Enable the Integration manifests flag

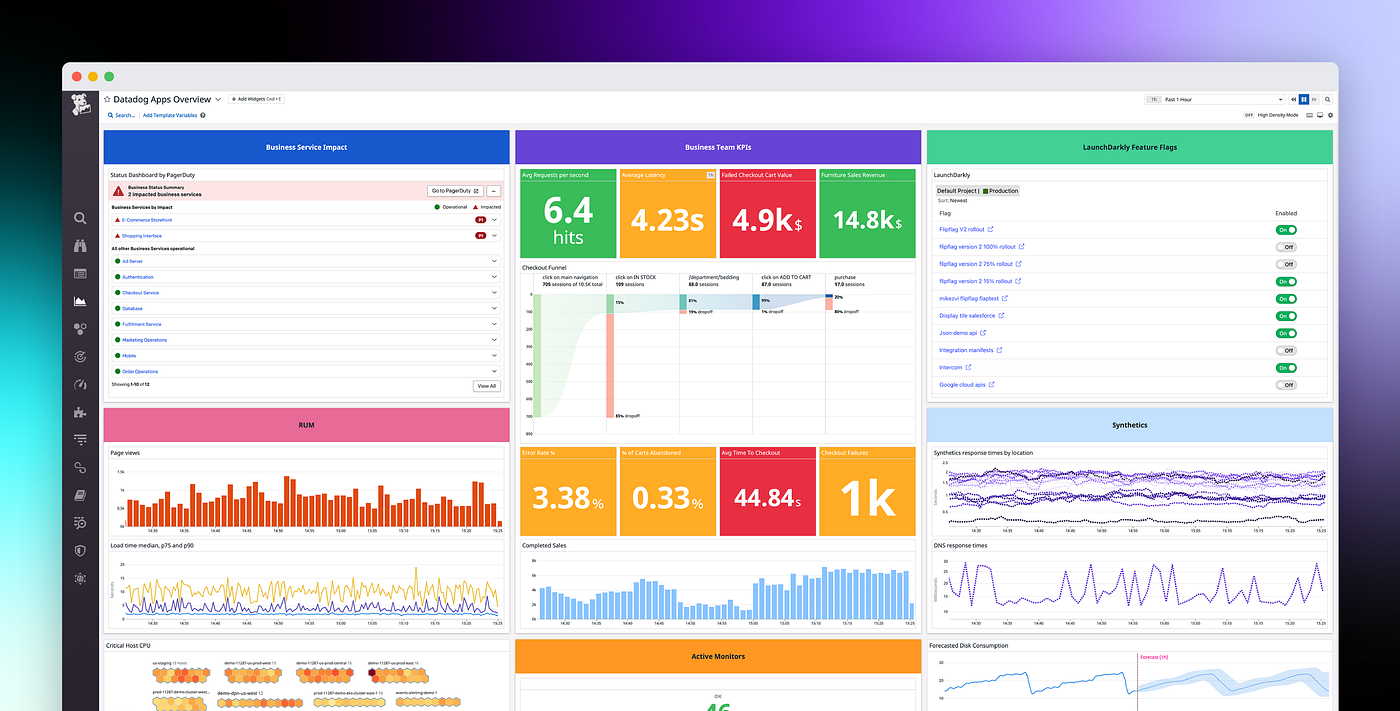coord(1286,350)
